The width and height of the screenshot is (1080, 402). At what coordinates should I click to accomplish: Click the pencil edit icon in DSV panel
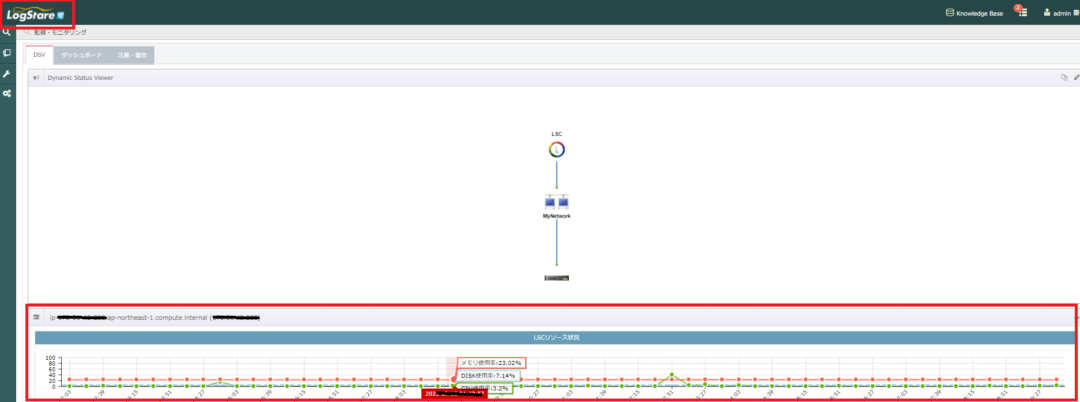(x=1076, y=77)
